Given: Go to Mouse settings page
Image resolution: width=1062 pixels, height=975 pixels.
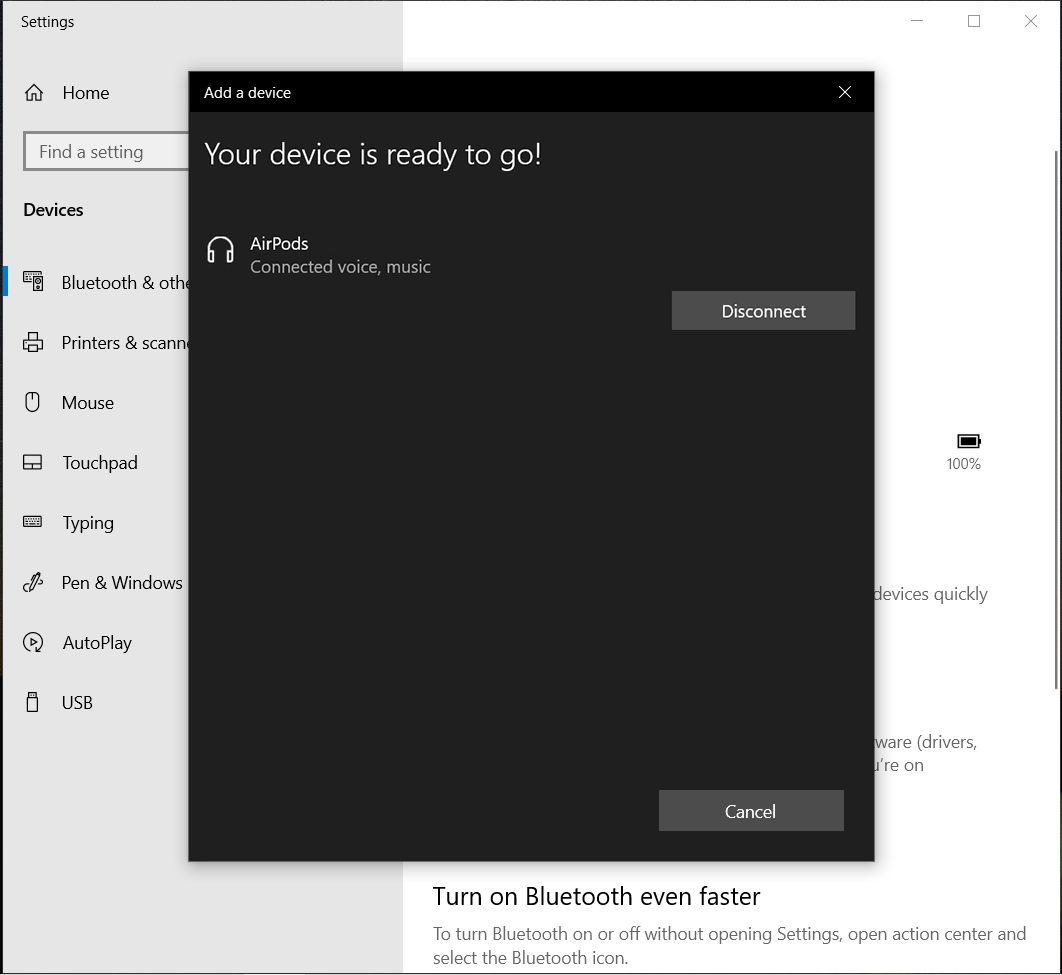Looking at the screenshot, I should 88,403.
